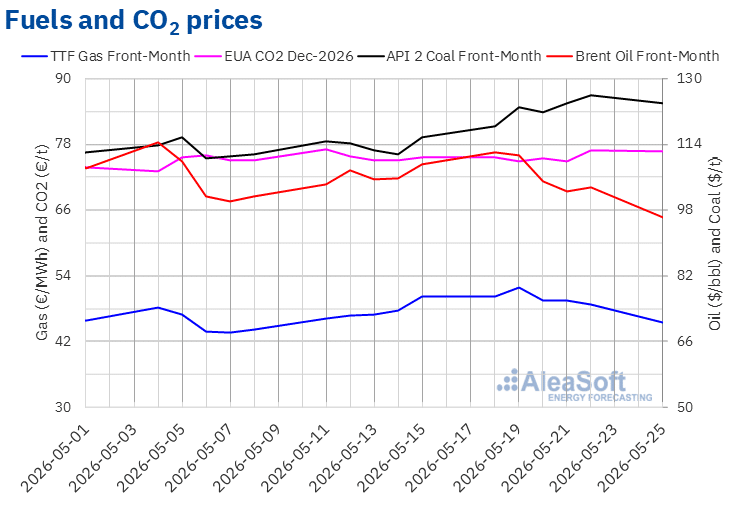The width and height of the screenshot is (730, 509).
Task: Click the AleaSoft Energy Forecasting logo
Action: (575, 386)
